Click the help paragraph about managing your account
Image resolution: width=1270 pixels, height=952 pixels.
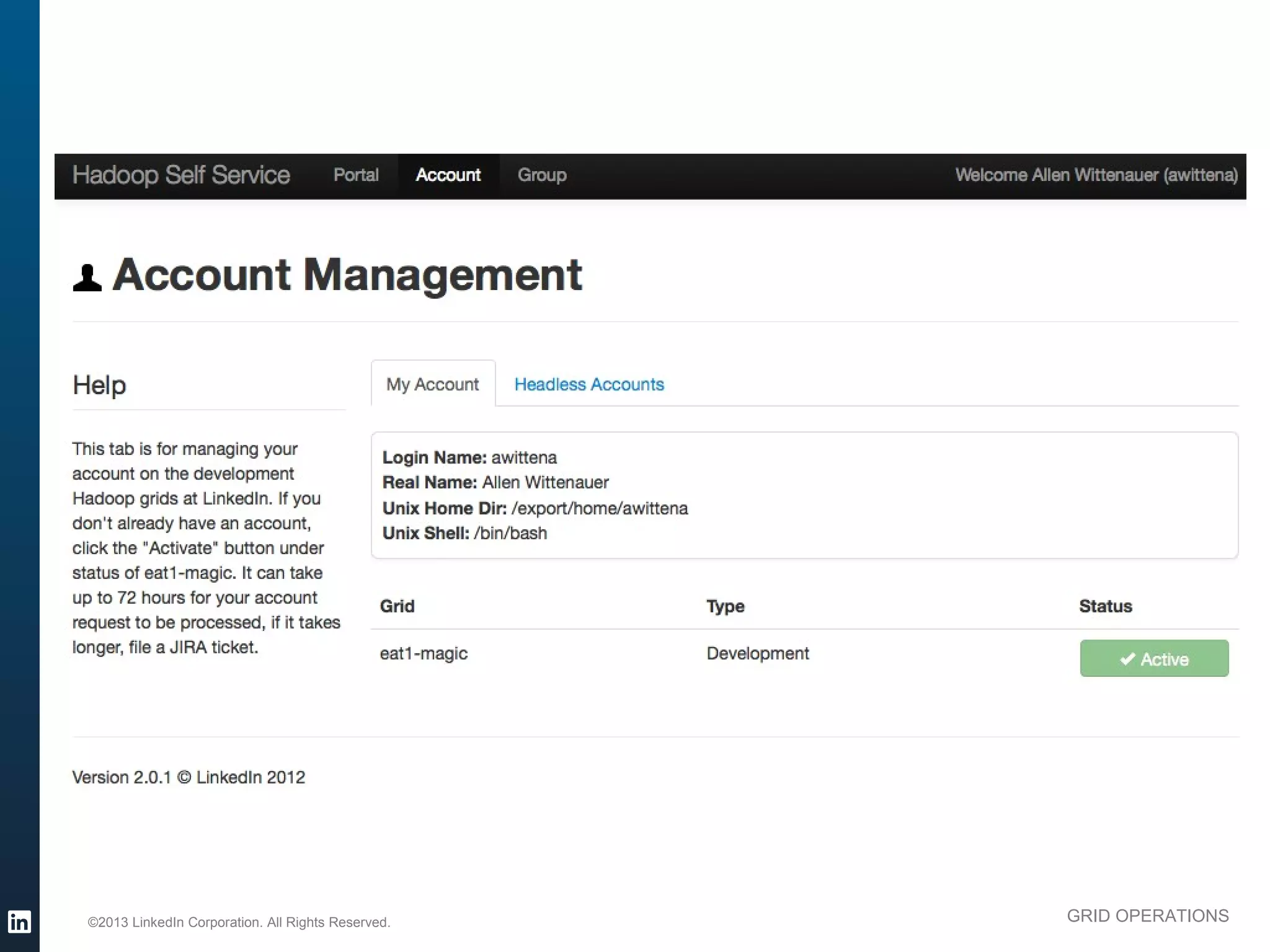(206, 548)
